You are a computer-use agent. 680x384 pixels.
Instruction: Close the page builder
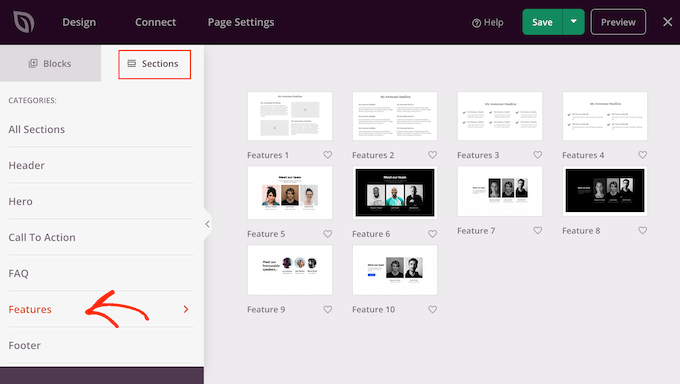(667, 22)
